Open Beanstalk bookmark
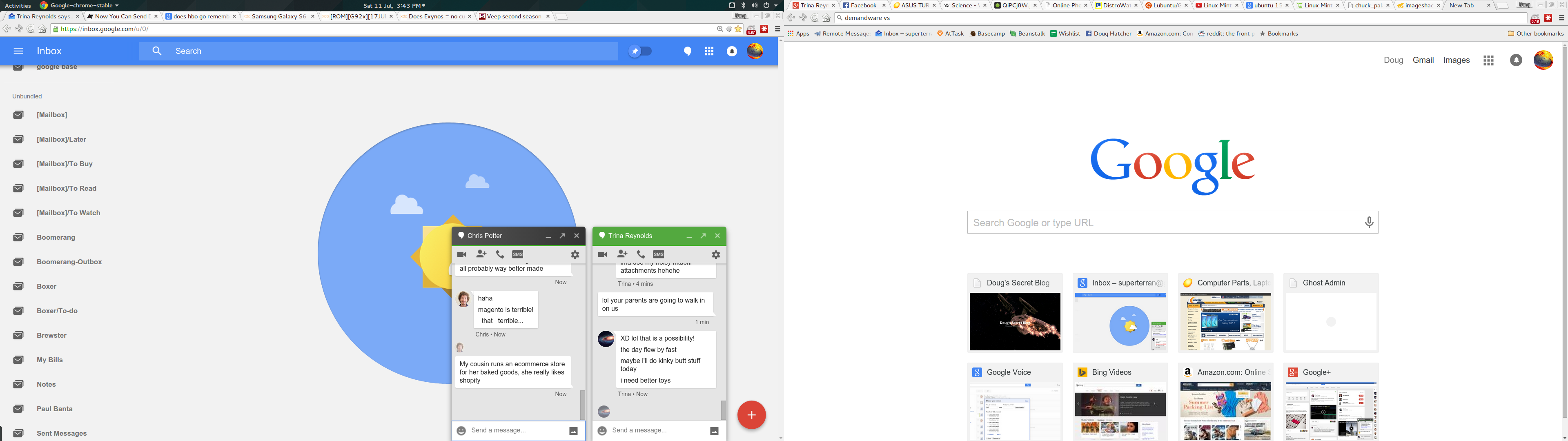This screenshot has width=1568, height=441. click(1027, 34)
